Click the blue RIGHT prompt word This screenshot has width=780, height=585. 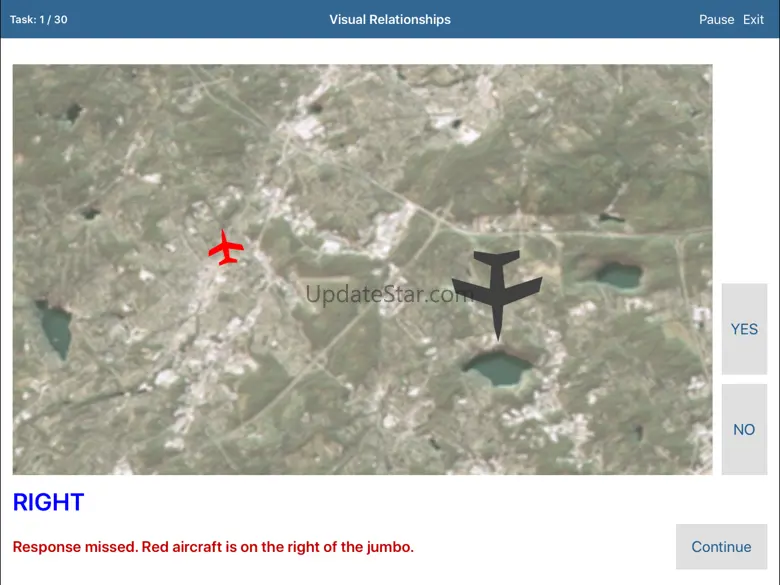click(48, 502)
